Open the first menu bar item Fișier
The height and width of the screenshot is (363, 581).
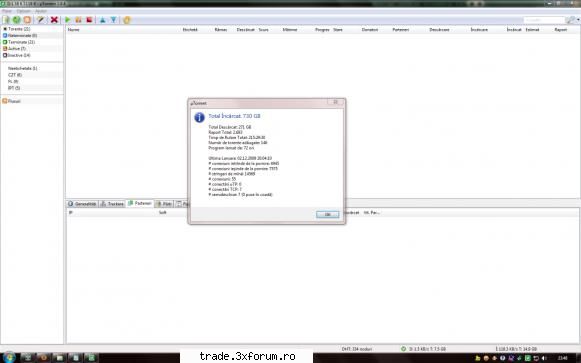click(x=7, y=11)
